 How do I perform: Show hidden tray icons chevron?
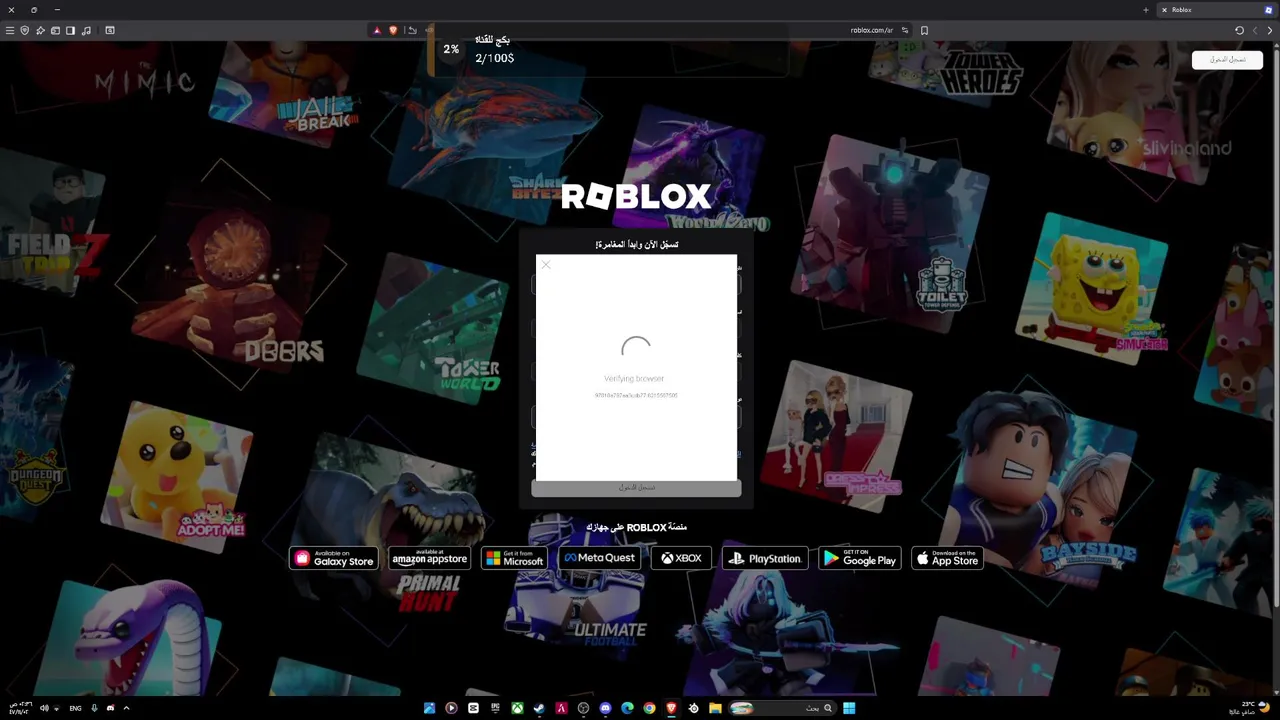[x=126, y=708]
